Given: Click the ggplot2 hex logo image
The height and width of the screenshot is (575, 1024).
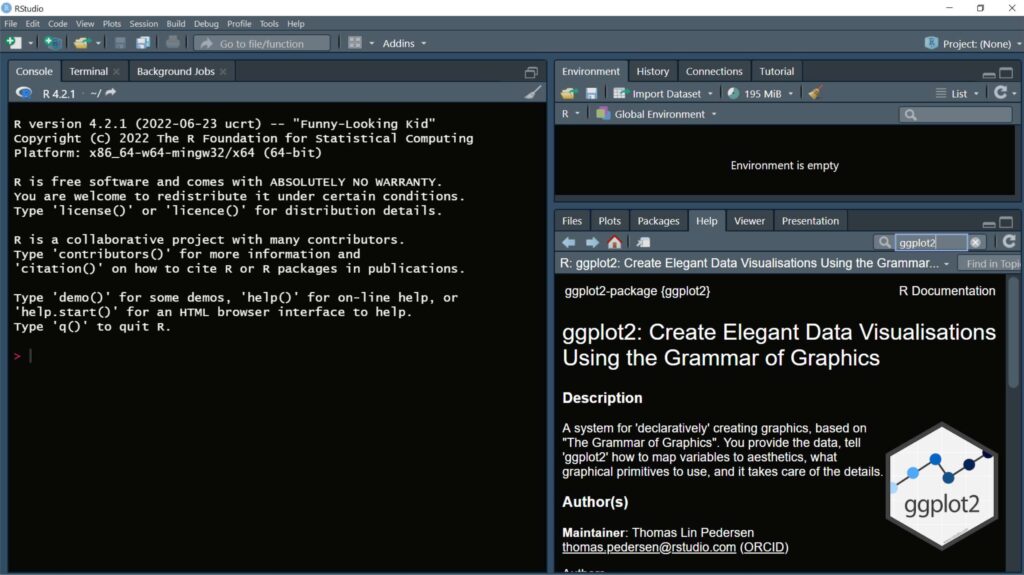Looking at the screenshot, I should click(x=941, y=487).
